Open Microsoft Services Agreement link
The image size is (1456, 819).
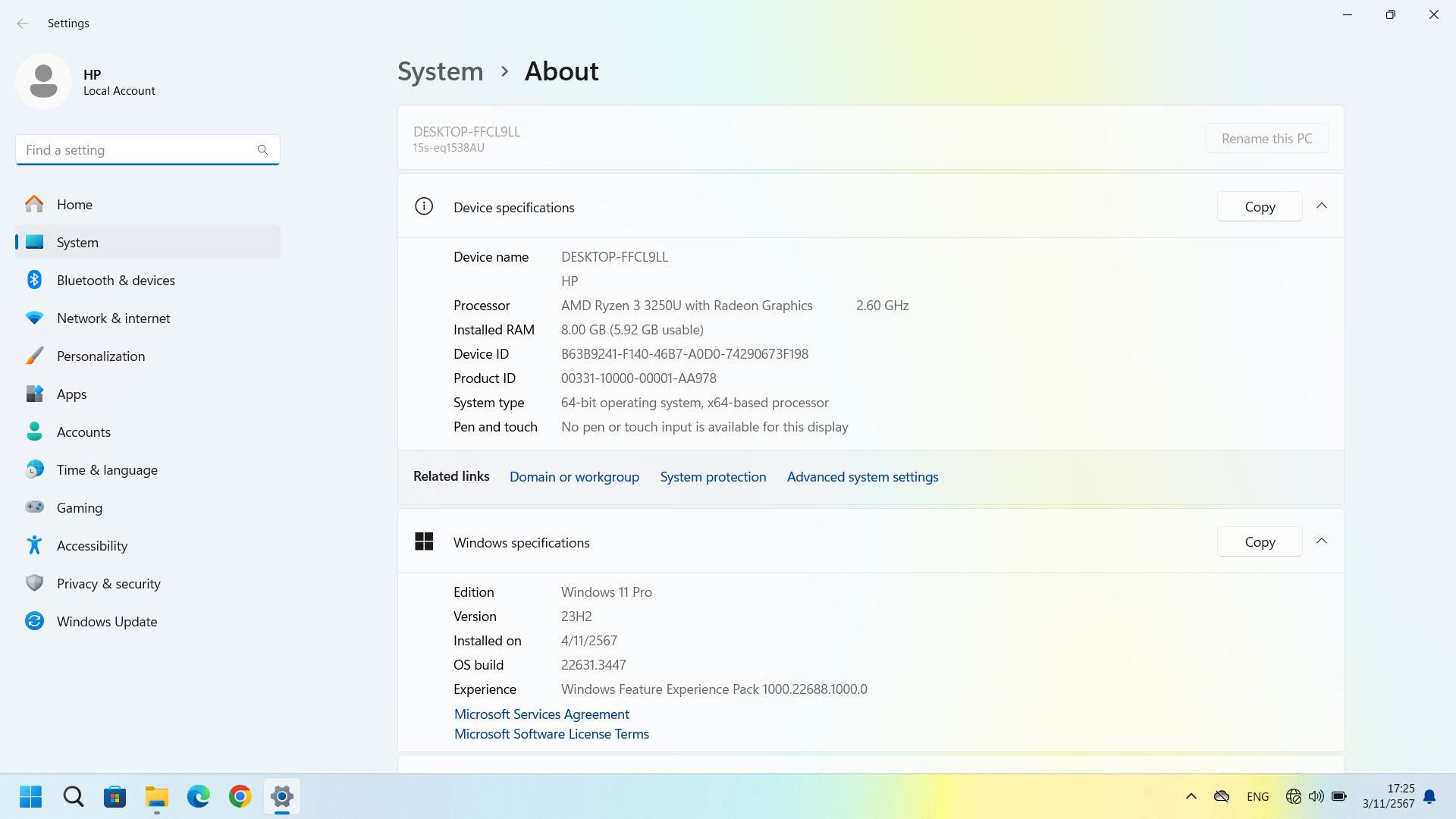tap(541, 714)
